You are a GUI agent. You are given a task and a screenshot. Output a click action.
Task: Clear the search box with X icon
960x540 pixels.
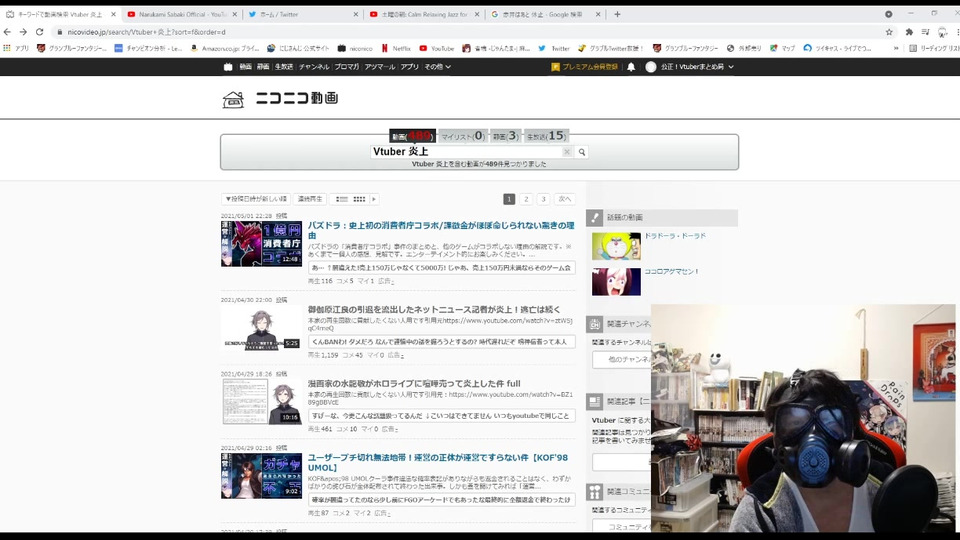click(x=567, y=152)
